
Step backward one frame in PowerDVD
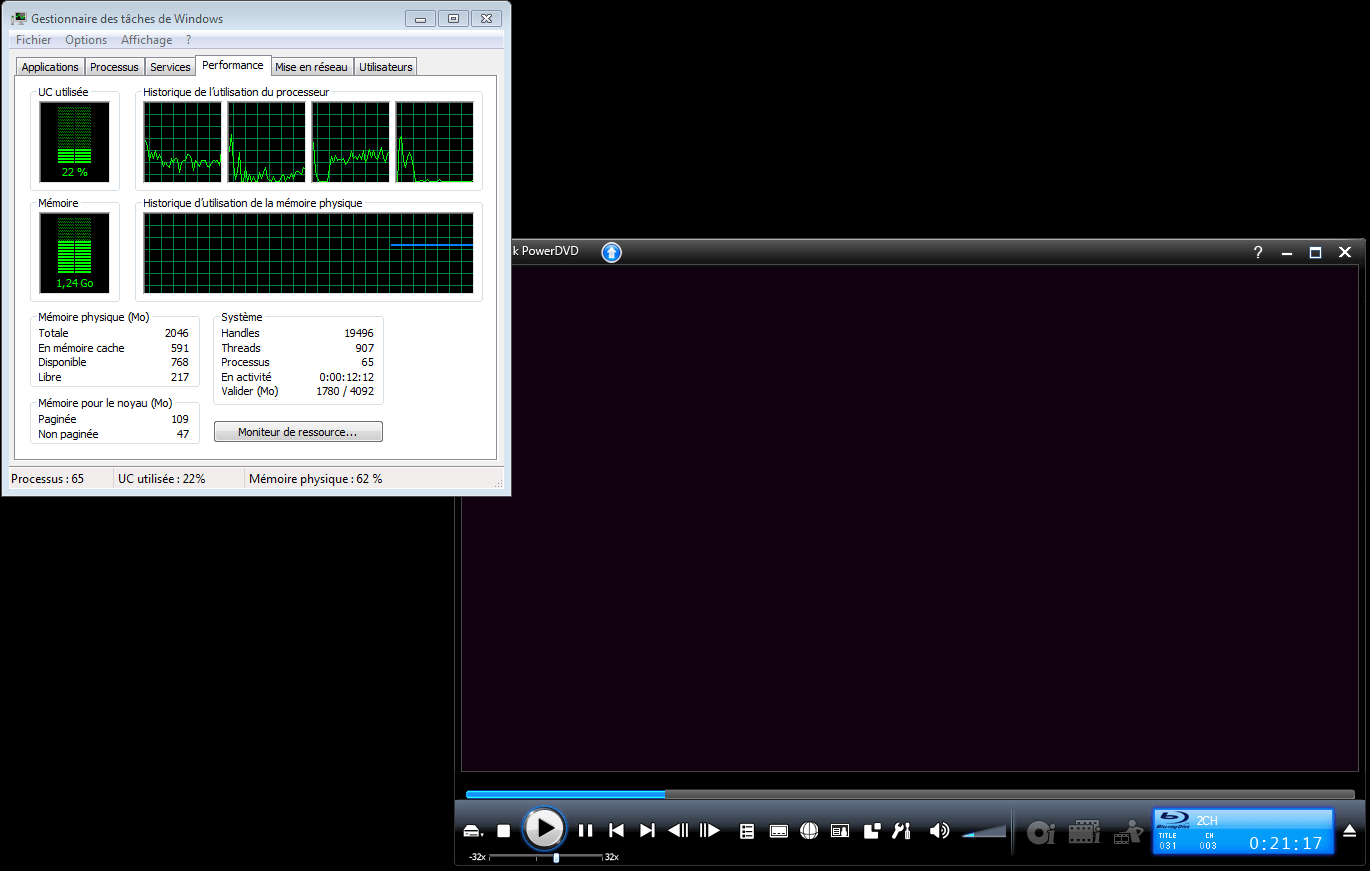678,831
